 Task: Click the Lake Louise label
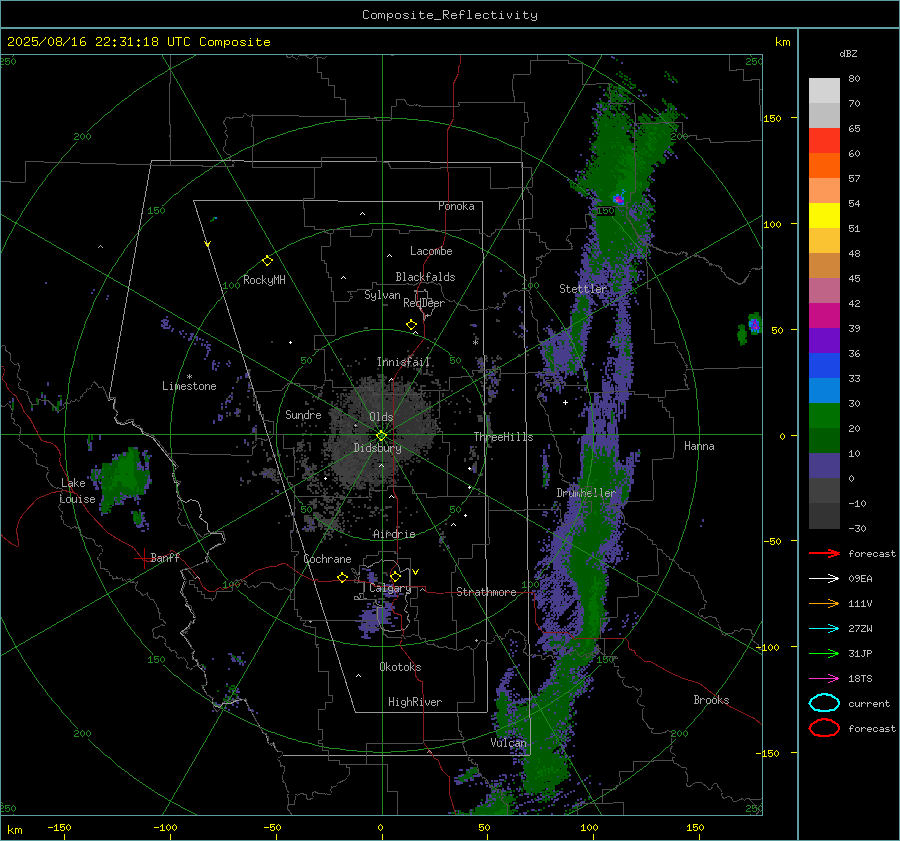pyautogui.click(x=78, y=491)
